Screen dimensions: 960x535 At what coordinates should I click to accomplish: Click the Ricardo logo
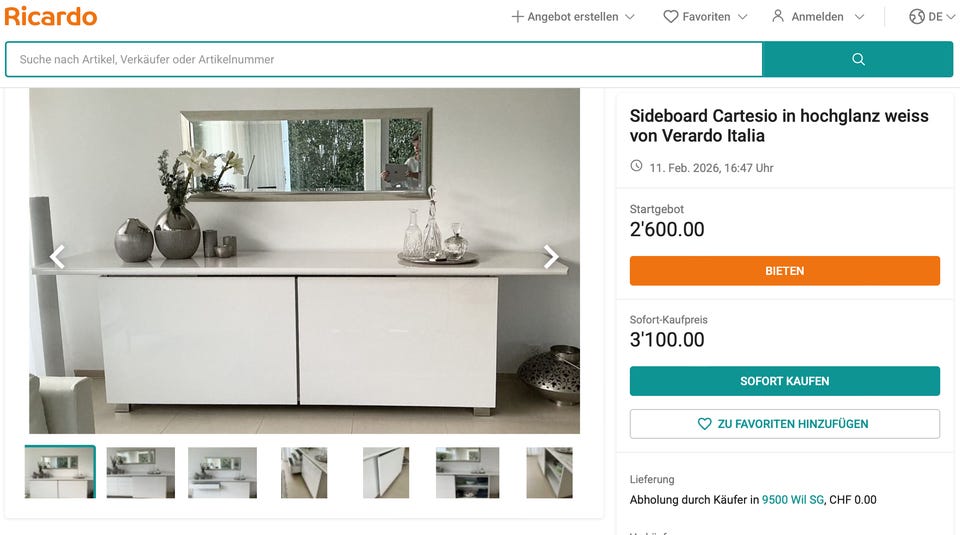pyautogui.click(x=51, y=17)
